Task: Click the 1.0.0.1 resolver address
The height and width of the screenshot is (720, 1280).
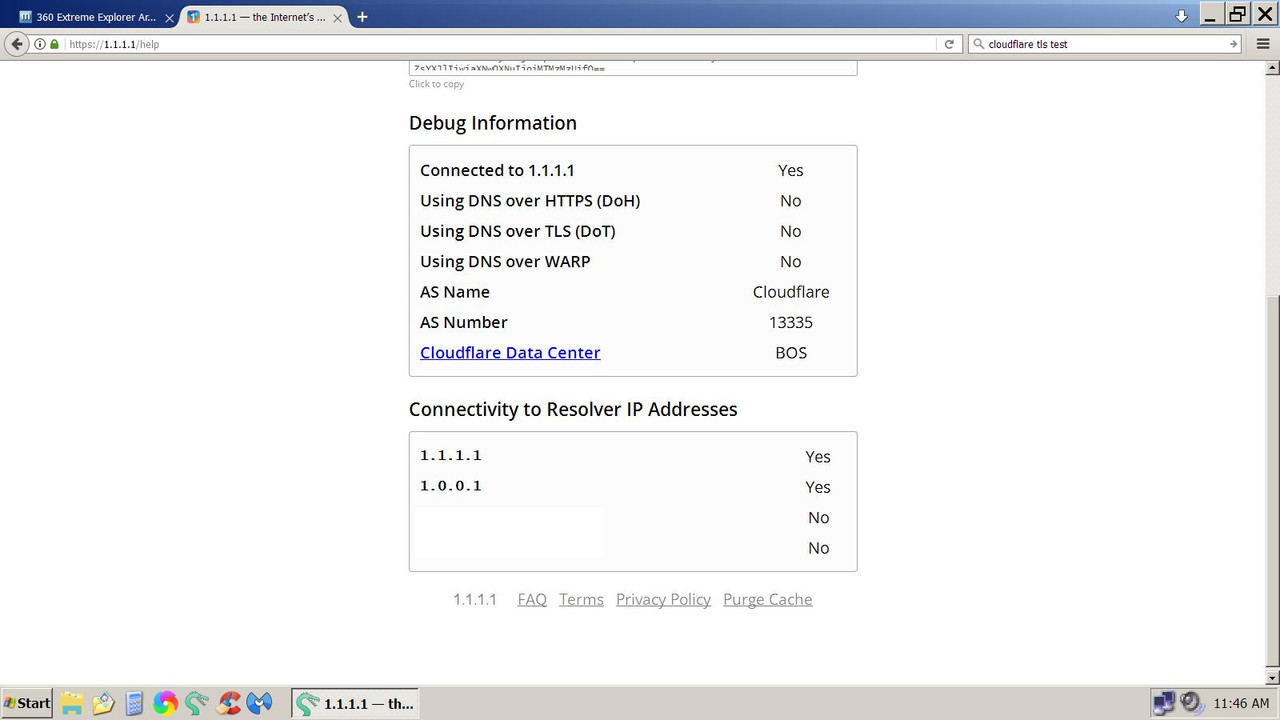Action: [451, 486]
